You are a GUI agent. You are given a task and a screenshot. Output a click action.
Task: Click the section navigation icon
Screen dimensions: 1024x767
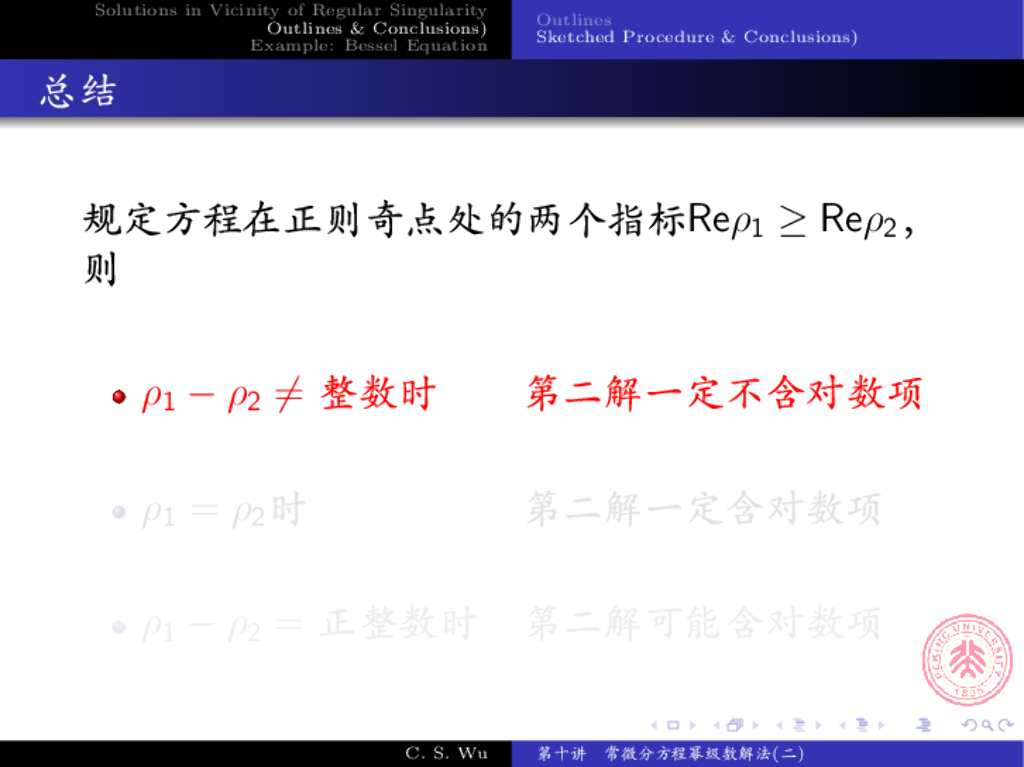click(x=862, y=725)
